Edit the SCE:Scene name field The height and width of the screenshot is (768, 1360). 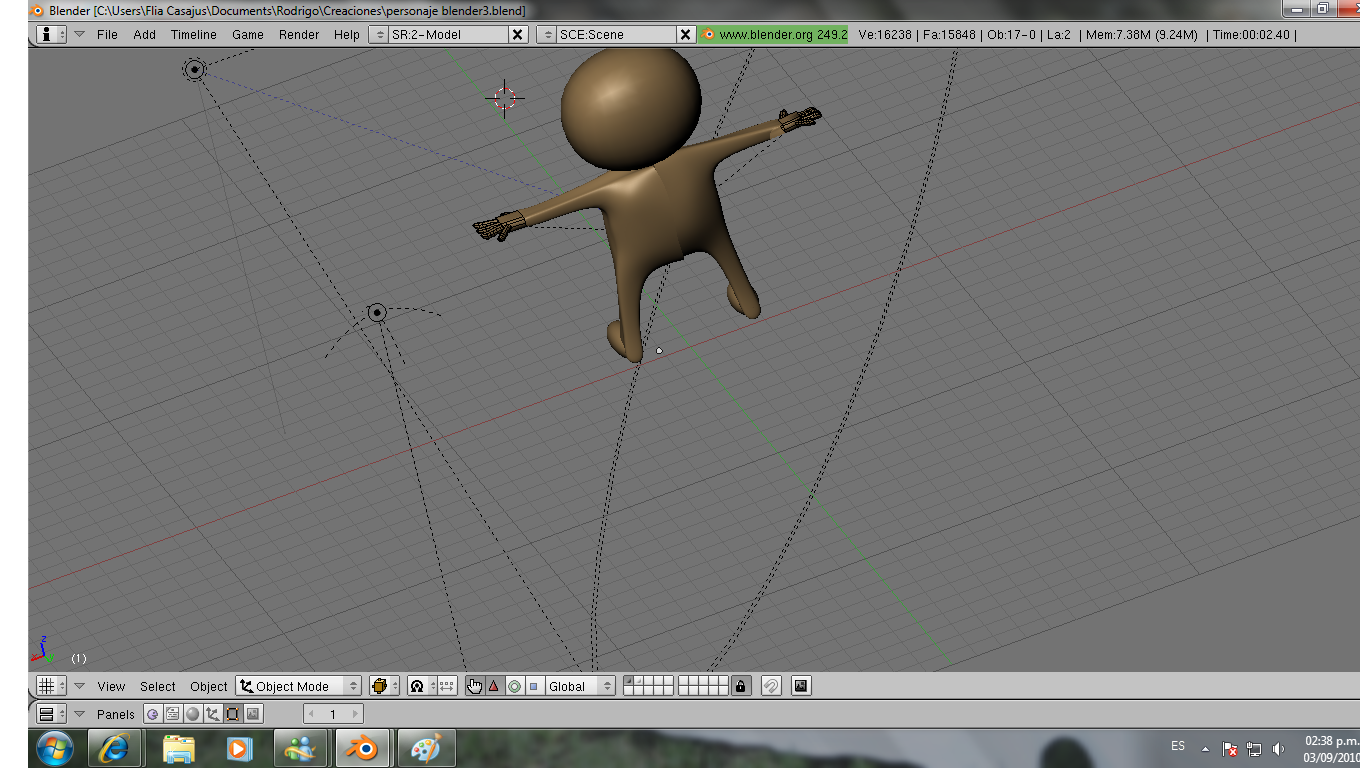tap(617, 34)
